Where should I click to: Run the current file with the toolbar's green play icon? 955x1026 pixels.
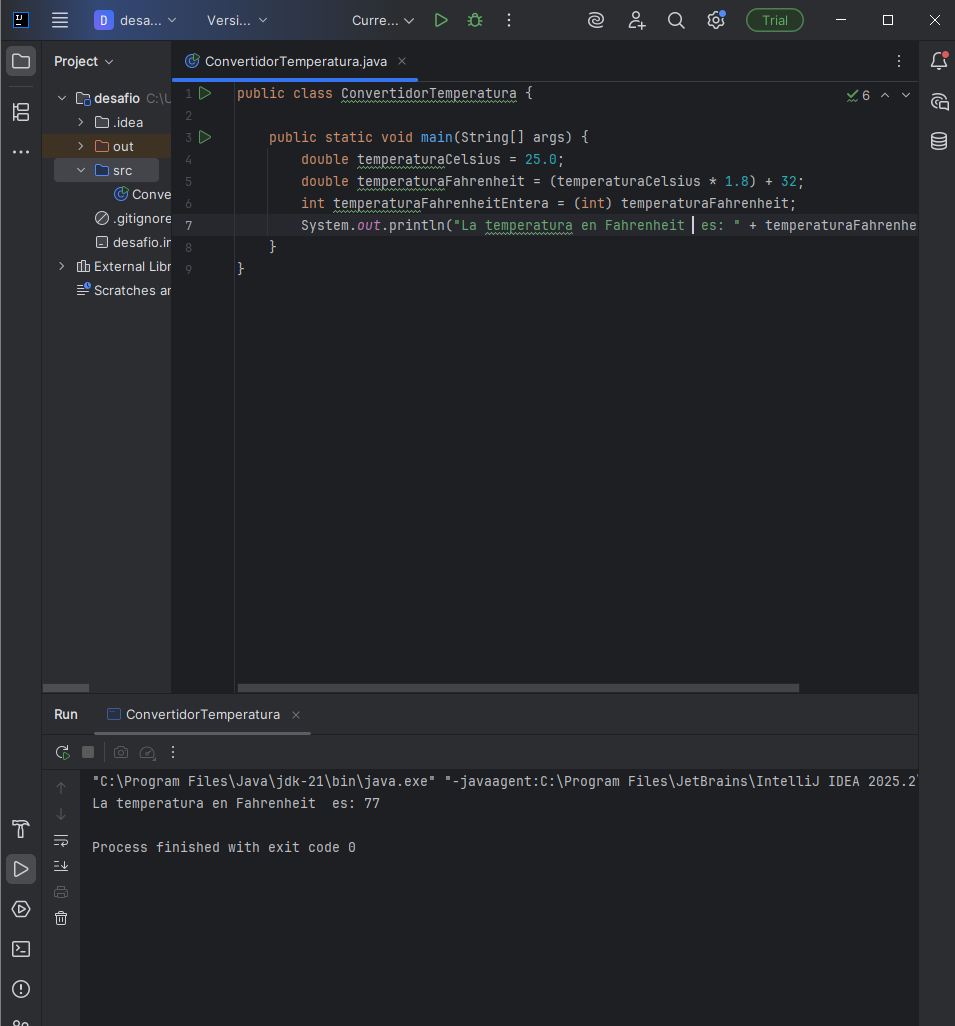tap(441, 20)
